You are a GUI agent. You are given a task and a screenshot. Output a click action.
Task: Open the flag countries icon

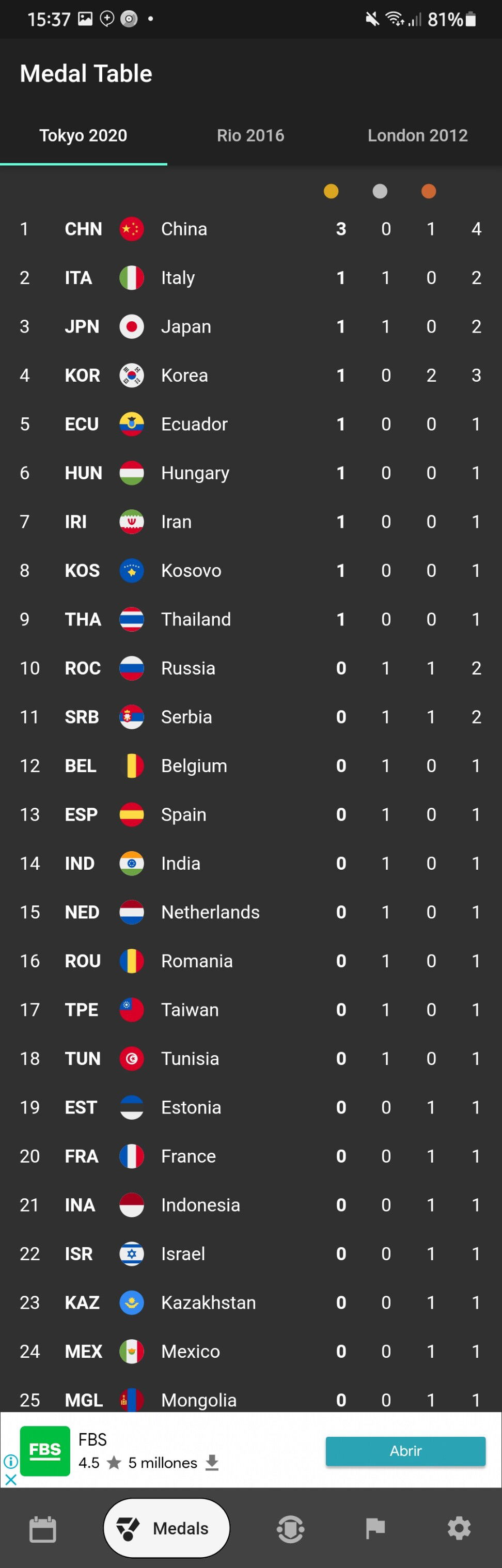[x=375, y=1528]
